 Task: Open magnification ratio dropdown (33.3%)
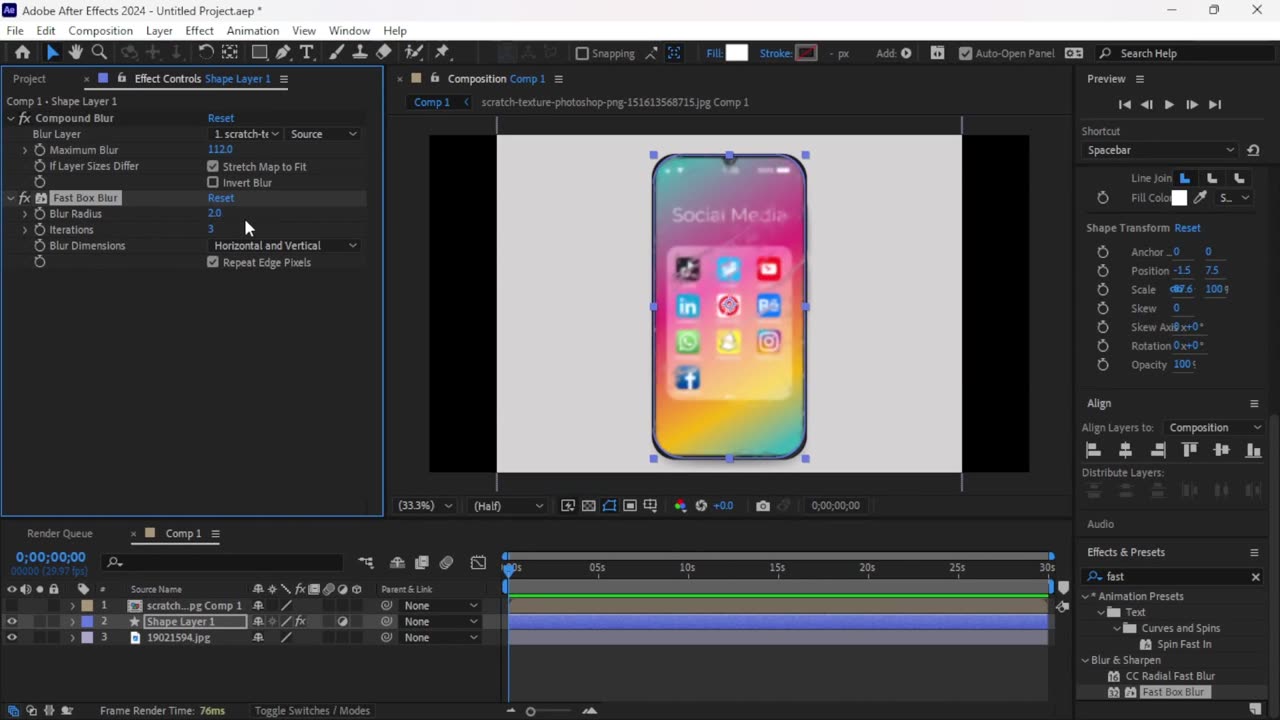426,506
